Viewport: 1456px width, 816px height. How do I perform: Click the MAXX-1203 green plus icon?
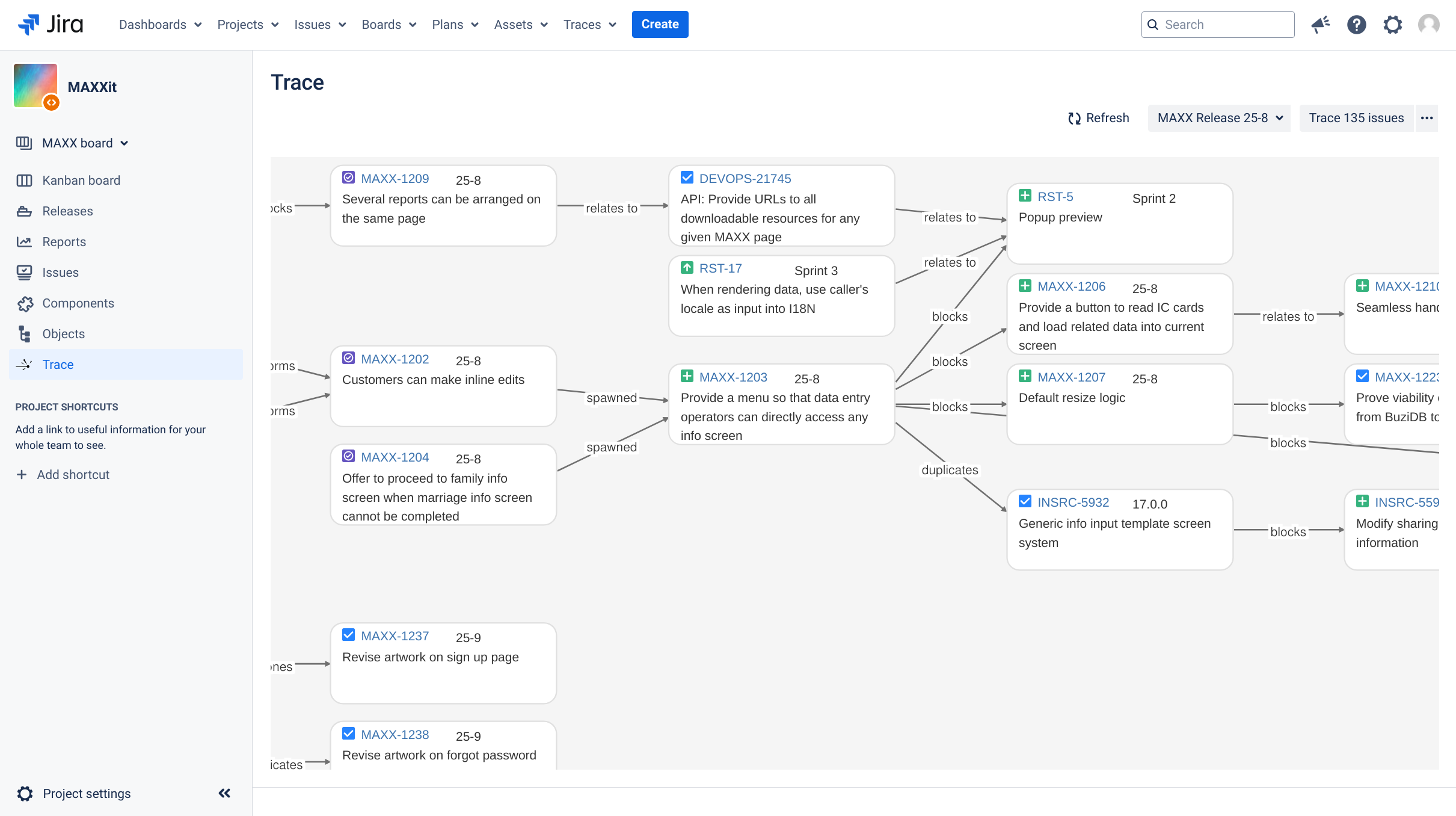click(687, 376)
